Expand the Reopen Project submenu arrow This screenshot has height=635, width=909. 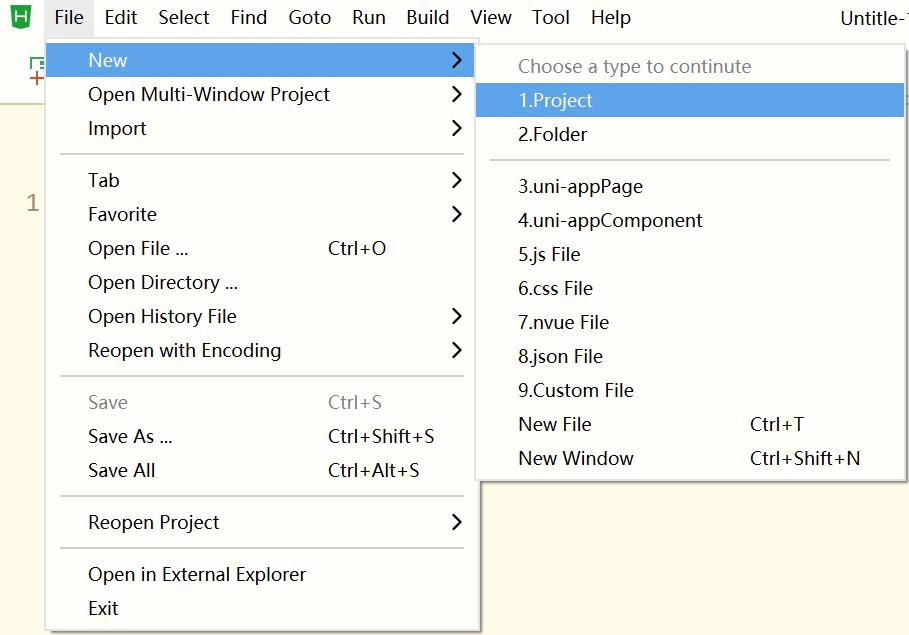(x=456, y=522)
